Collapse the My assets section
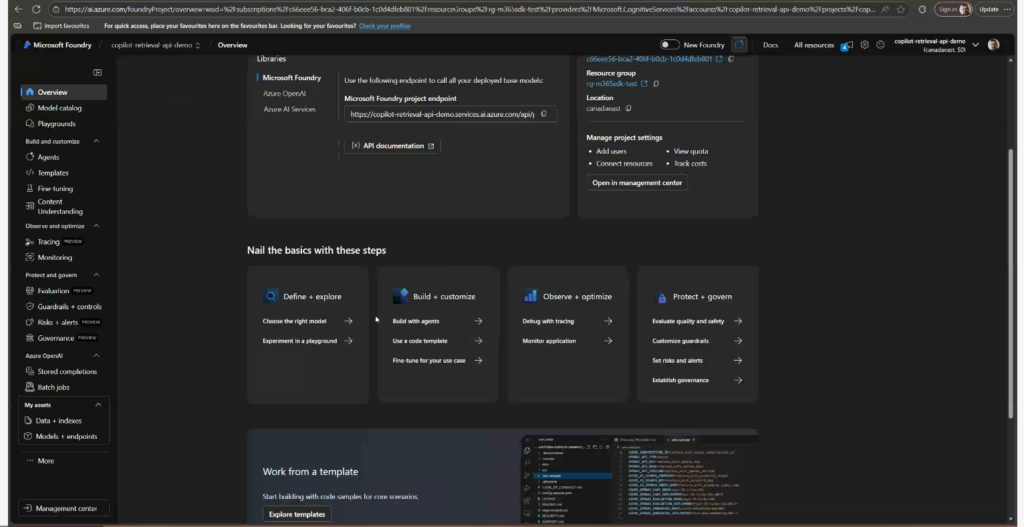 [98, 404]
